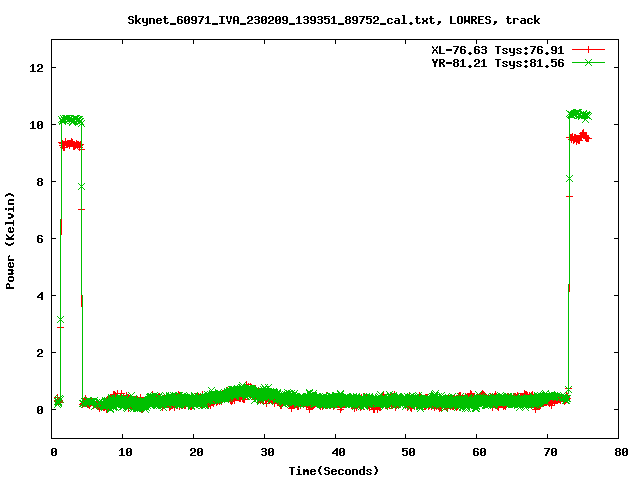
Task: Click the baseline data near 60 seconds
Action: 477,401
